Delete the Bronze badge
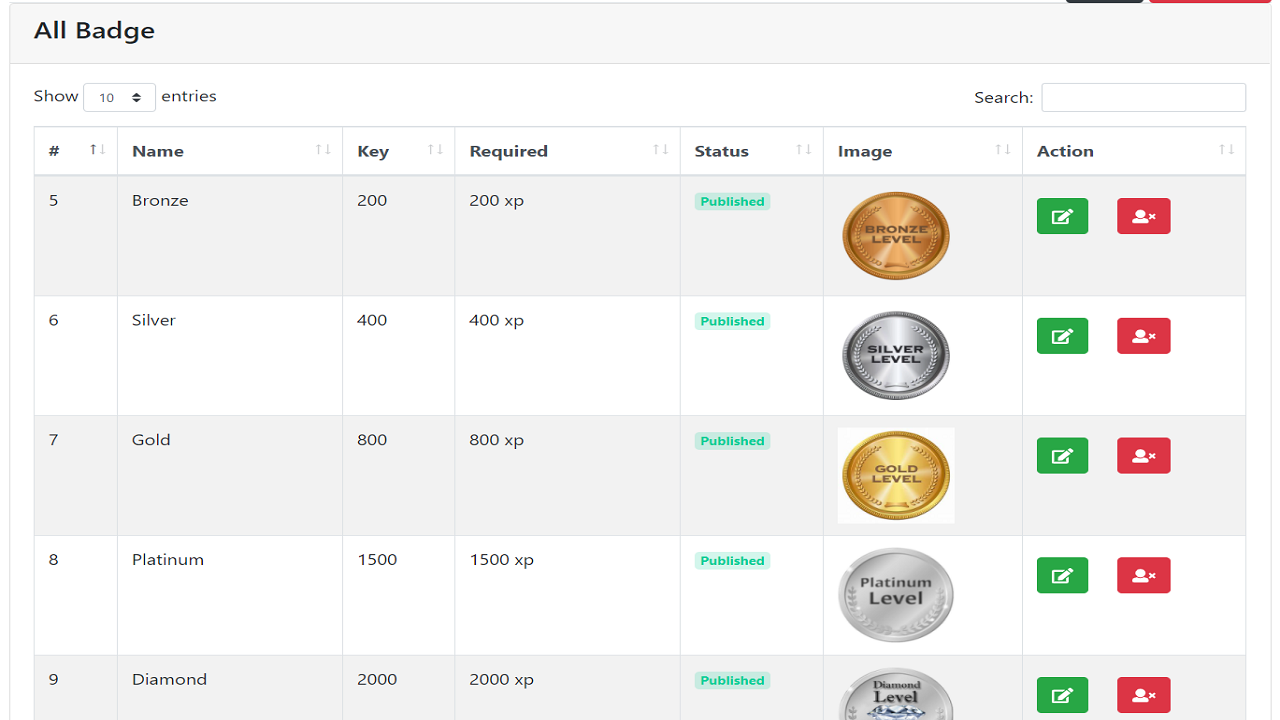The image size is (1280, 720). 1143,216
